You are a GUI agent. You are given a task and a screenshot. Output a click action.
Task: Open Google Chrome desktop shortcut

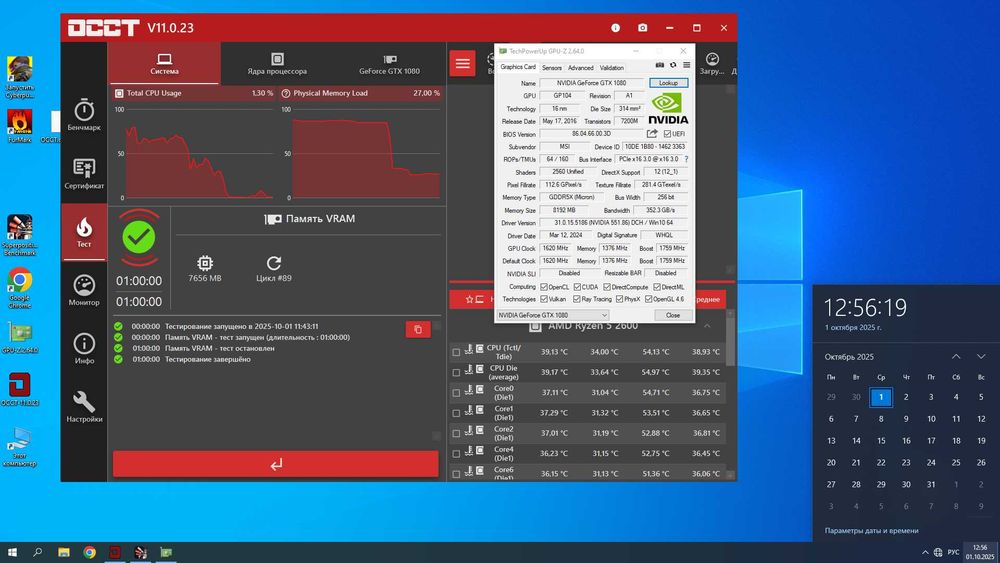[20, 288]
